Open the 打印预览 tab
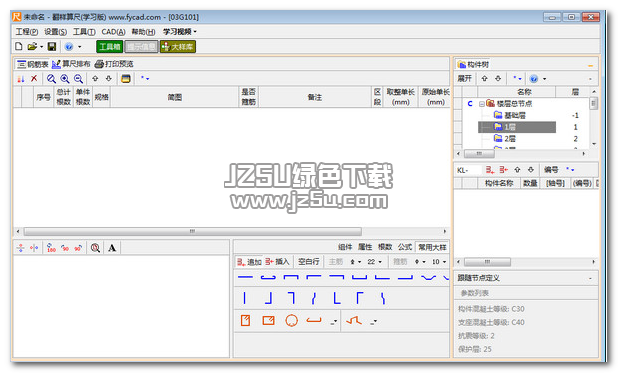Screen dimensions: 618x373 pyautogui.click(x=114, y=64)
